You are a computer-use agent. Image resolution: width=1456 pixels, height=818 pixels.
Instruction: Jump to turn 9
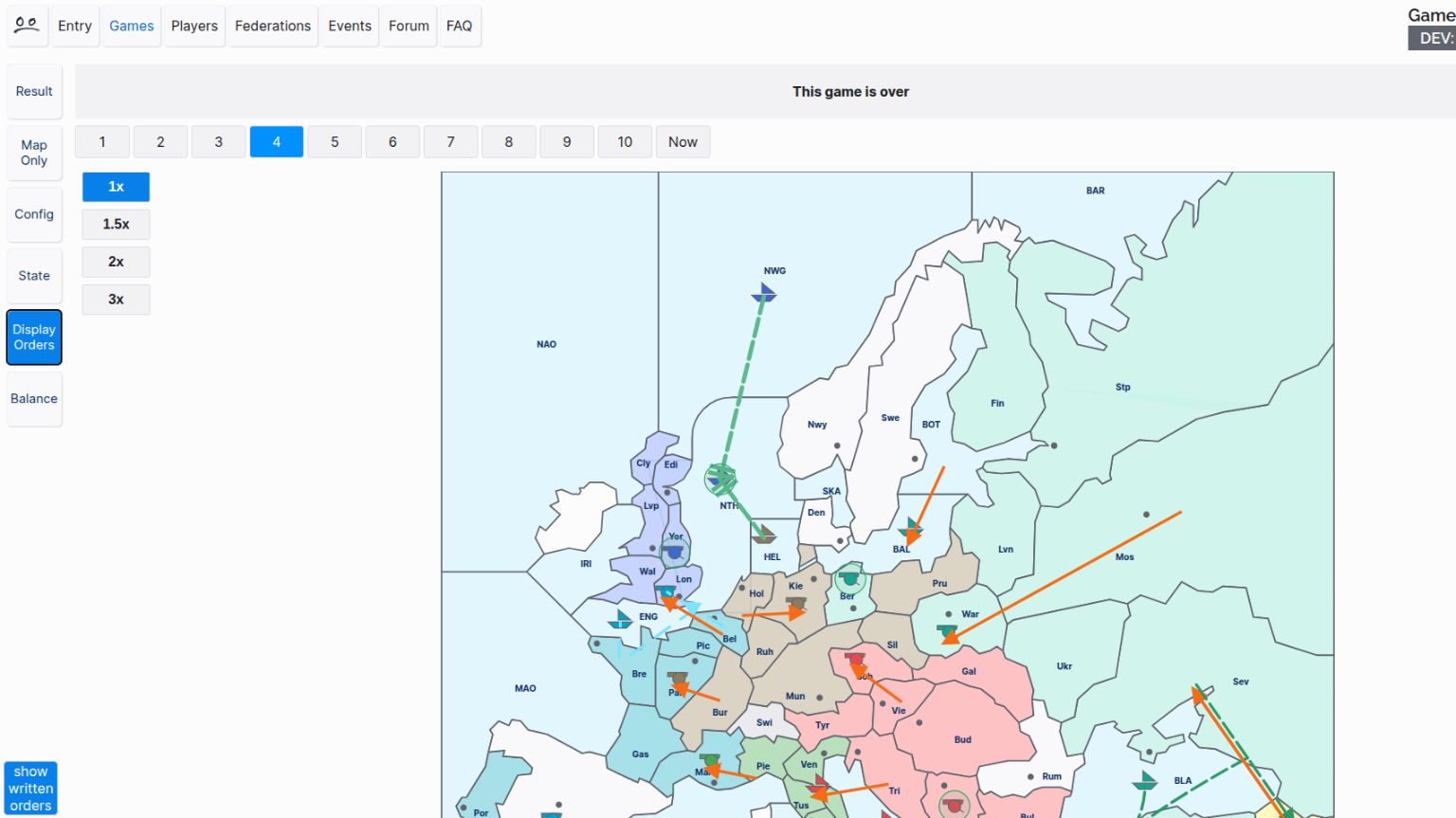click(567, 142)
